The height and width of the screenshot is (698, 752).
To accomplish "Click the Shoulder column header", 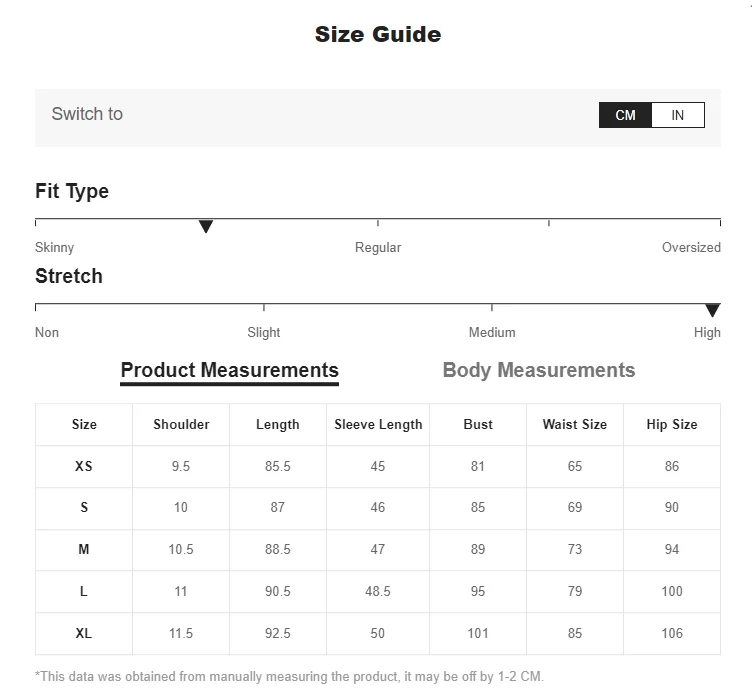I will [181, 424].
